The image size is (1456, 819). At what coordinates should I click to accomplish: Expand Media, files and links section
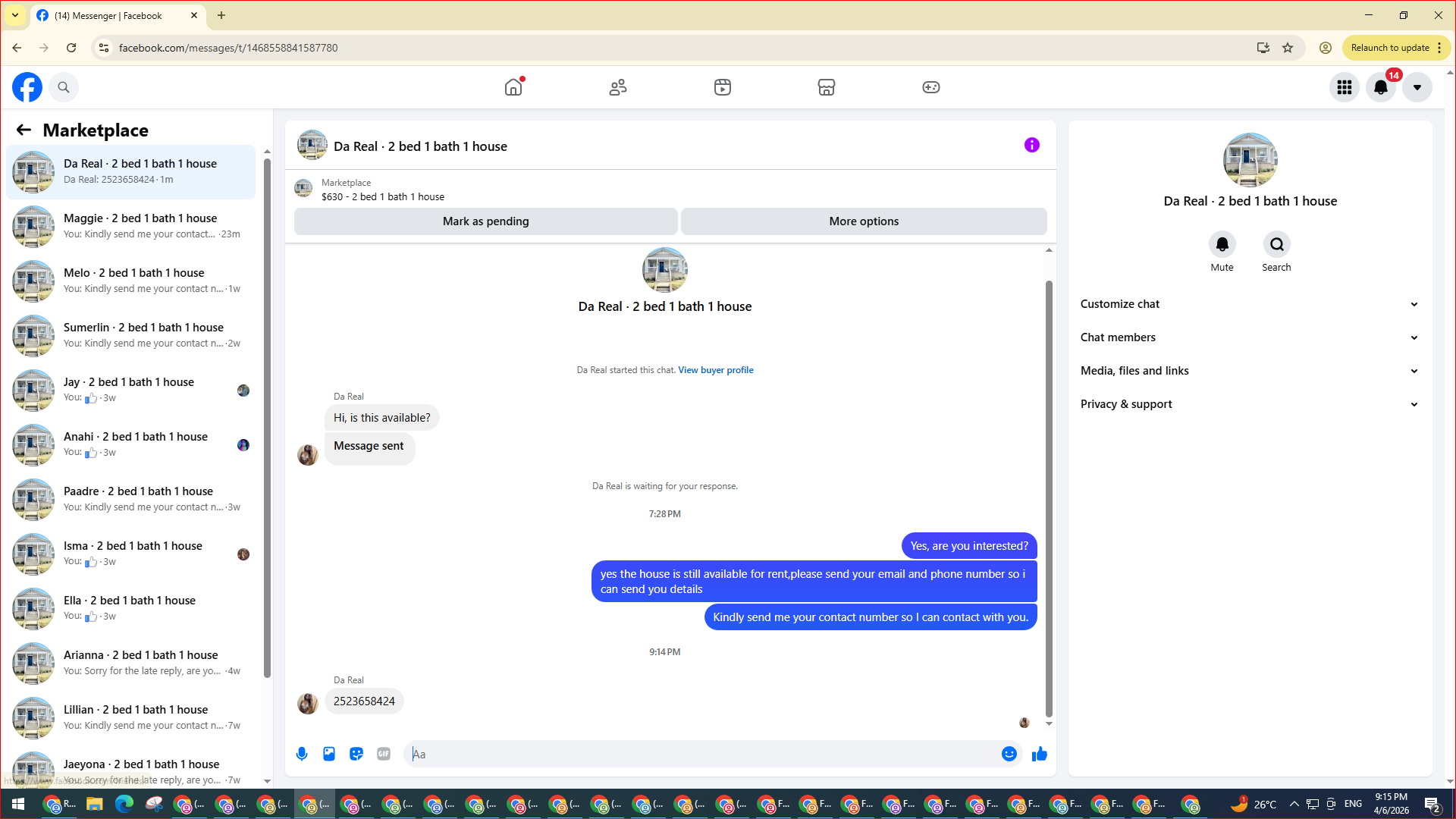tap(1250, 371)
